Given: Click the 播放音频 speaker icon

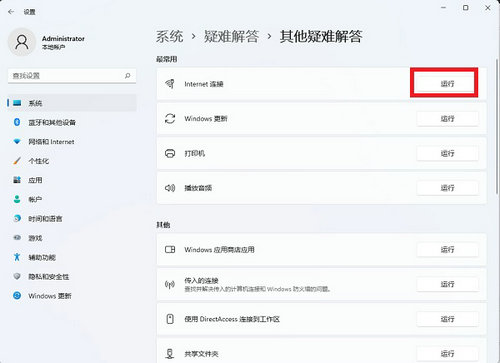Looking at the screenshot, I should tap(170, 188).
